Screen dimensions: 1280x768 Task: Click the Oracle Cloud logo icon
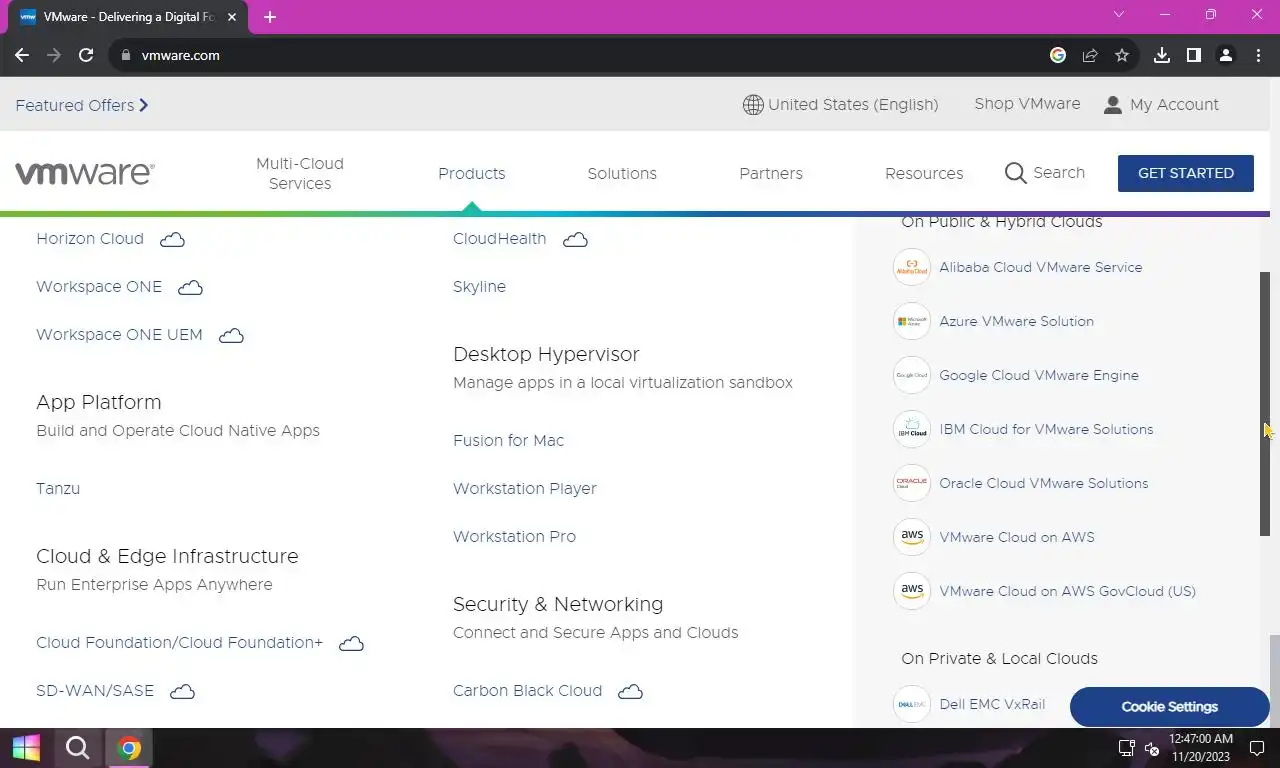click(912, 483)
